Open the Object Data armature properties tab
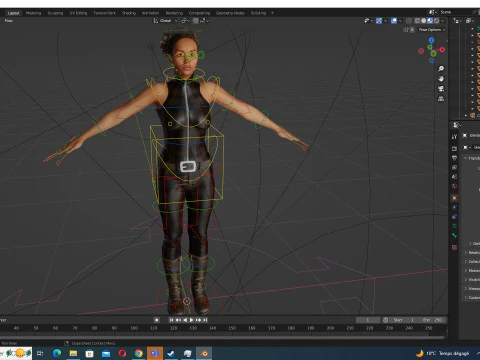 [x=454, y=226]
